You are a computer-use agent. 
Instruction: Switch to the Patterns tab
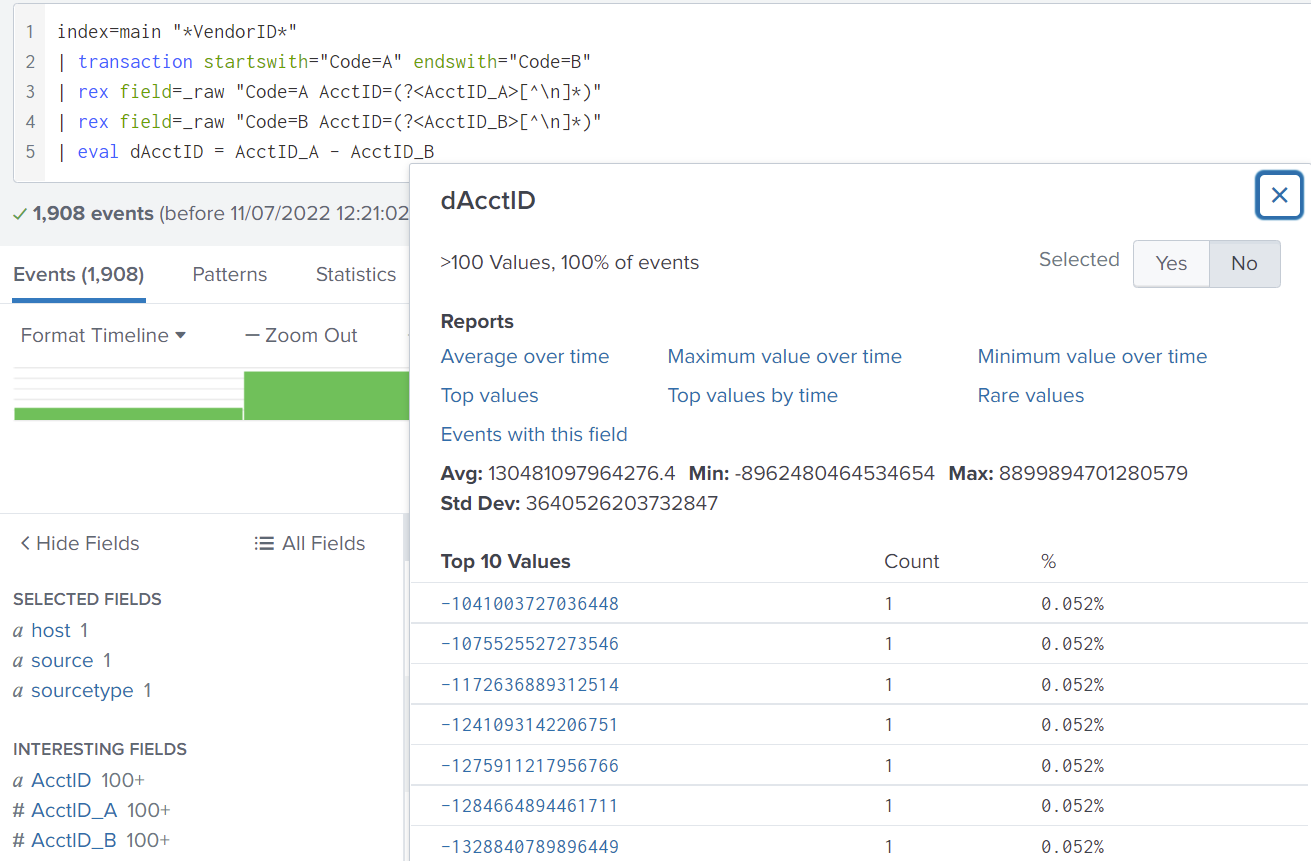[x=229, y=275]
